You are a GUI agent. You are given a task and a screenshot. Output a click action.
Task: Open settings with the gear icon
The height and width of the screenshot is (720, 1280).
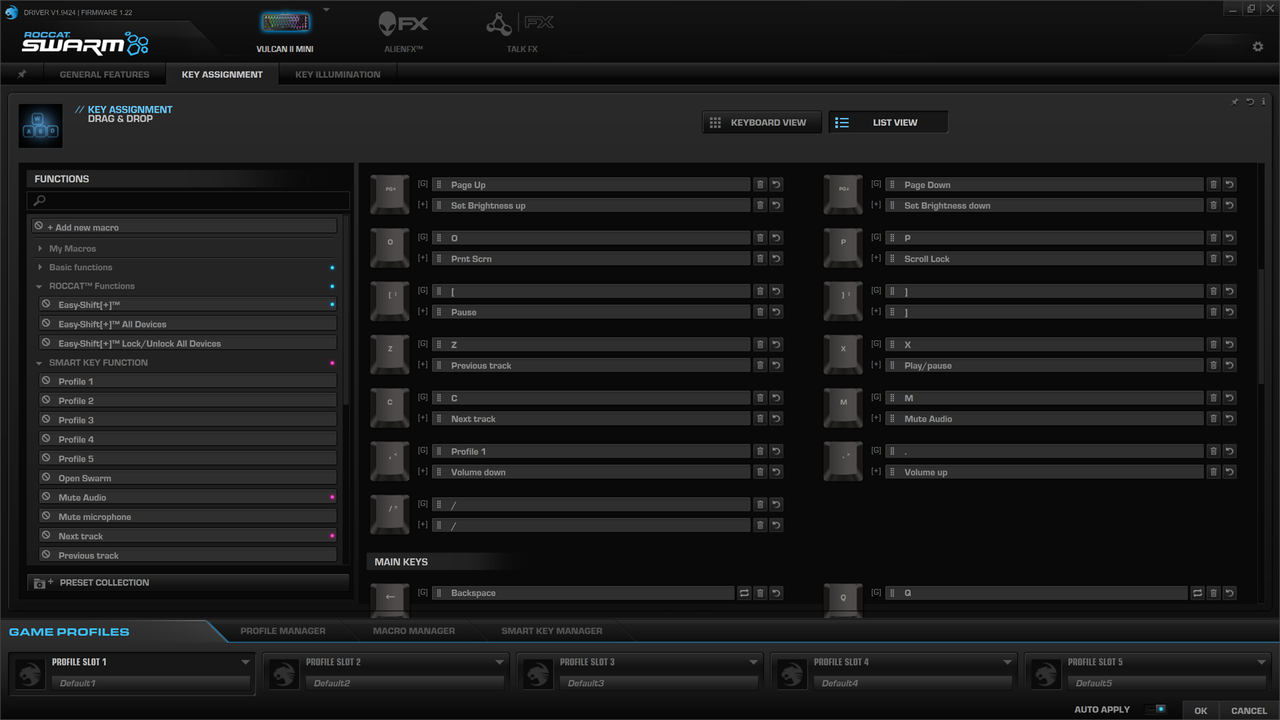click(1258, 47)
